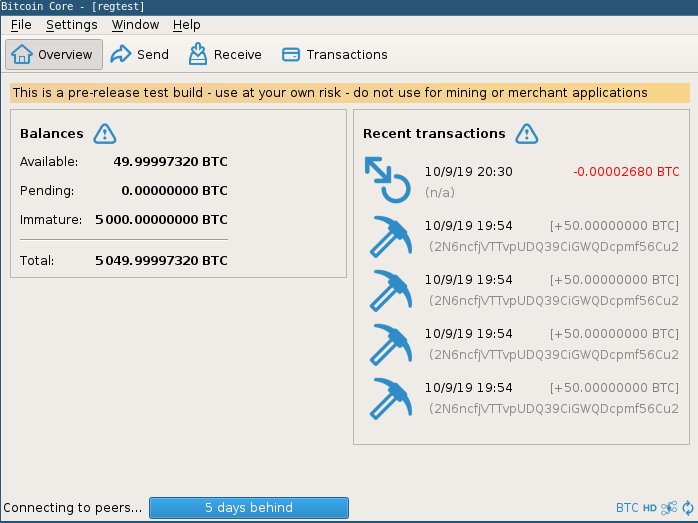Click the Balances heading
The width and height of the screenshot is (698, 523).
point(52,134)
